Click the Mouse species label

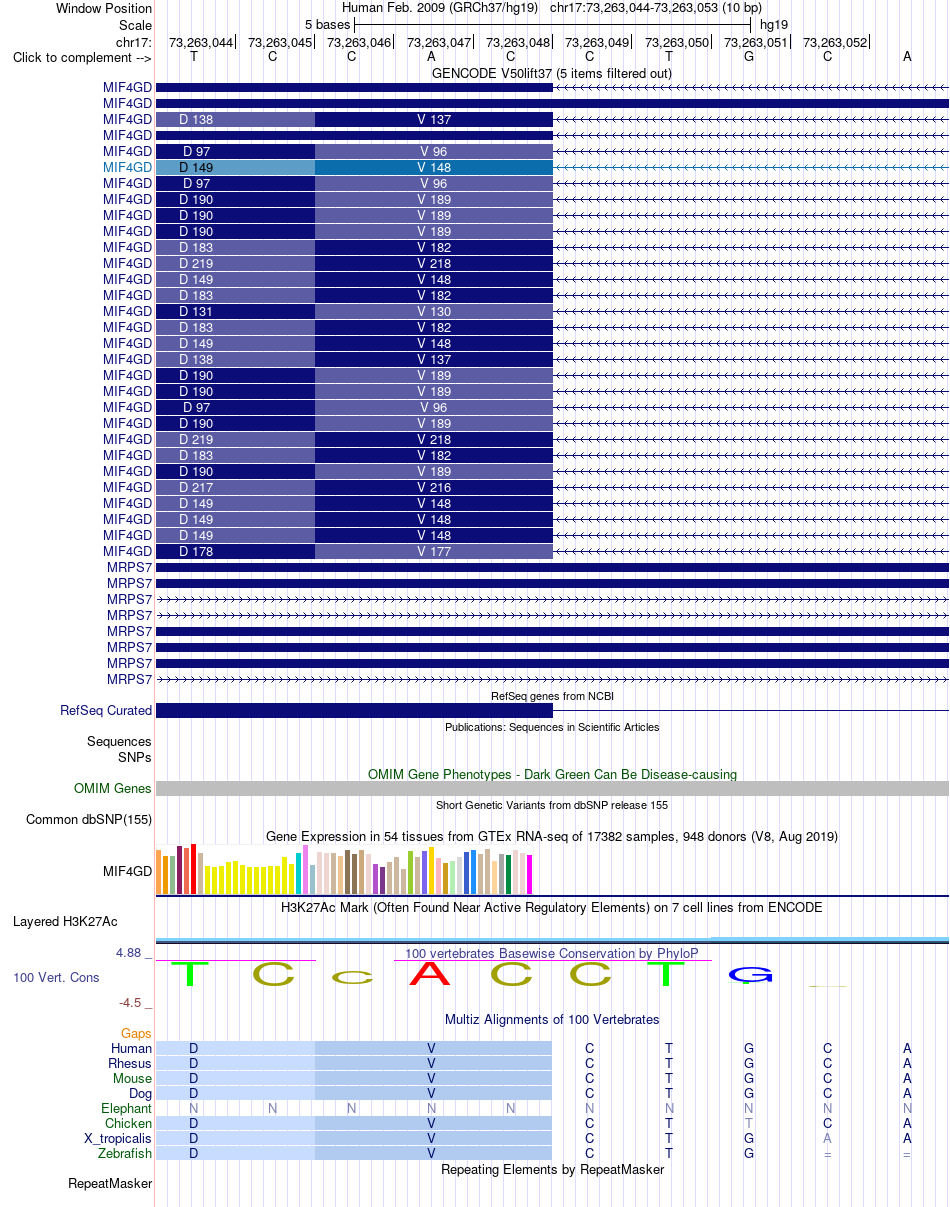point(132,1078)
